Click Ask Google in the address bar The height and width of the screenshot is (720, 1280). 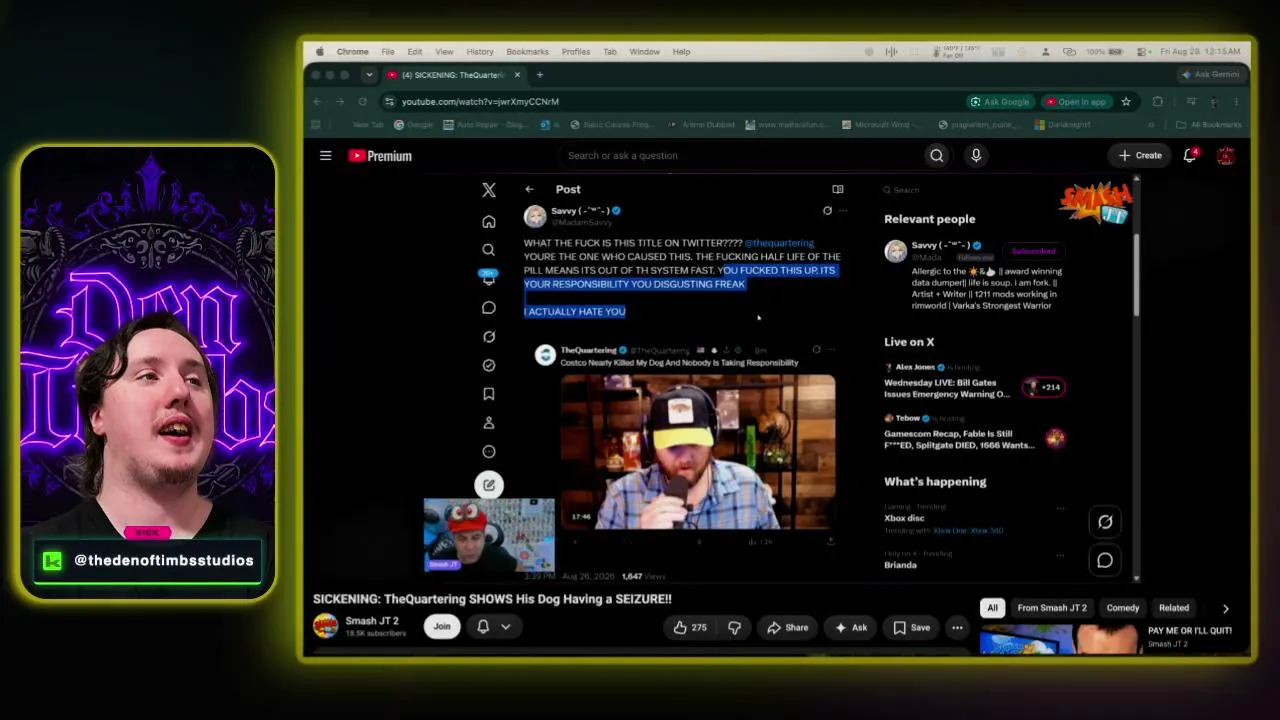coord(1000,101)
